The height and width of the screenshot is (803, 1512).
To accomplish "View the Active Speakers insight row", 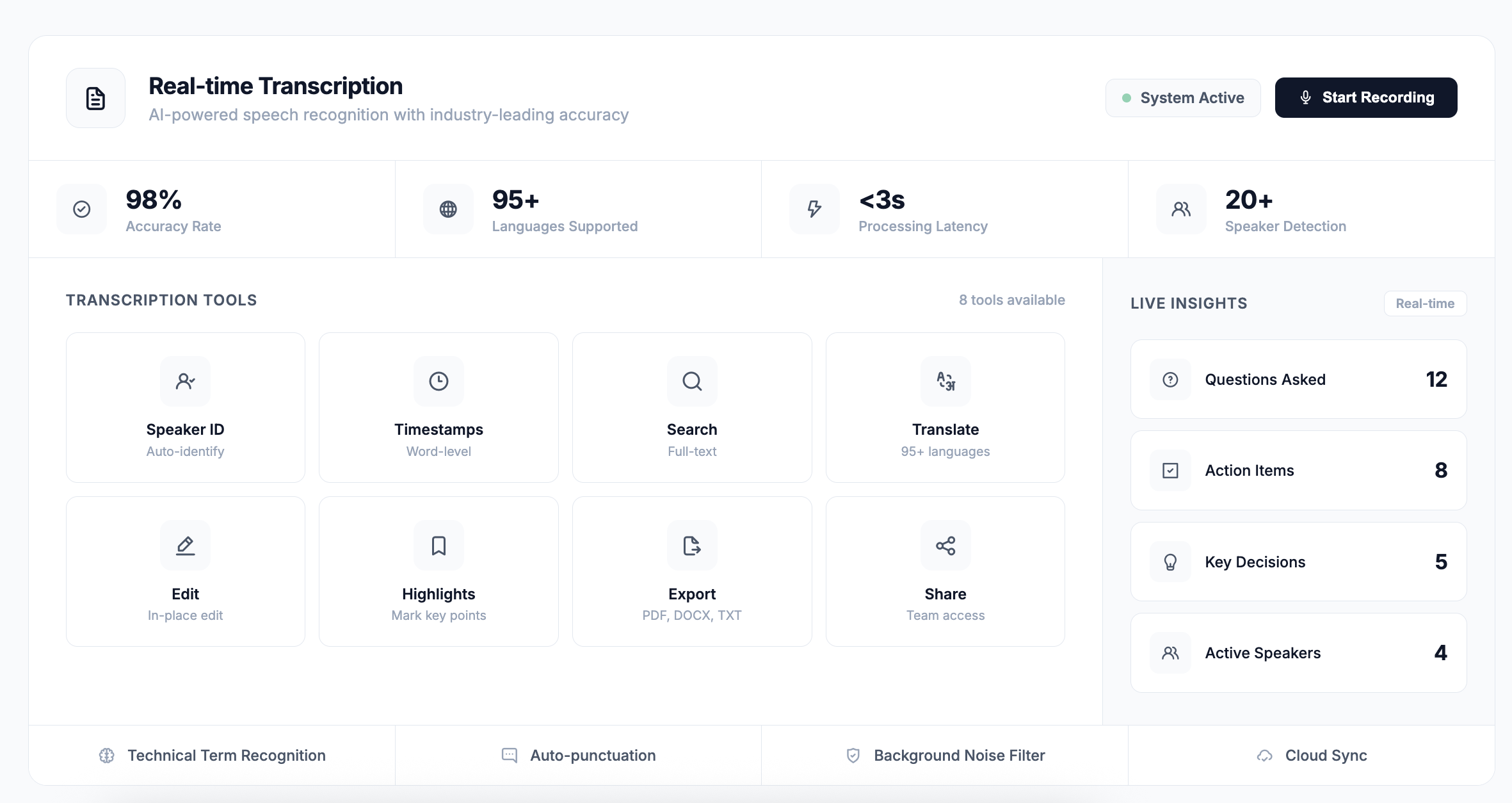I will click(x=1298, y=653).
